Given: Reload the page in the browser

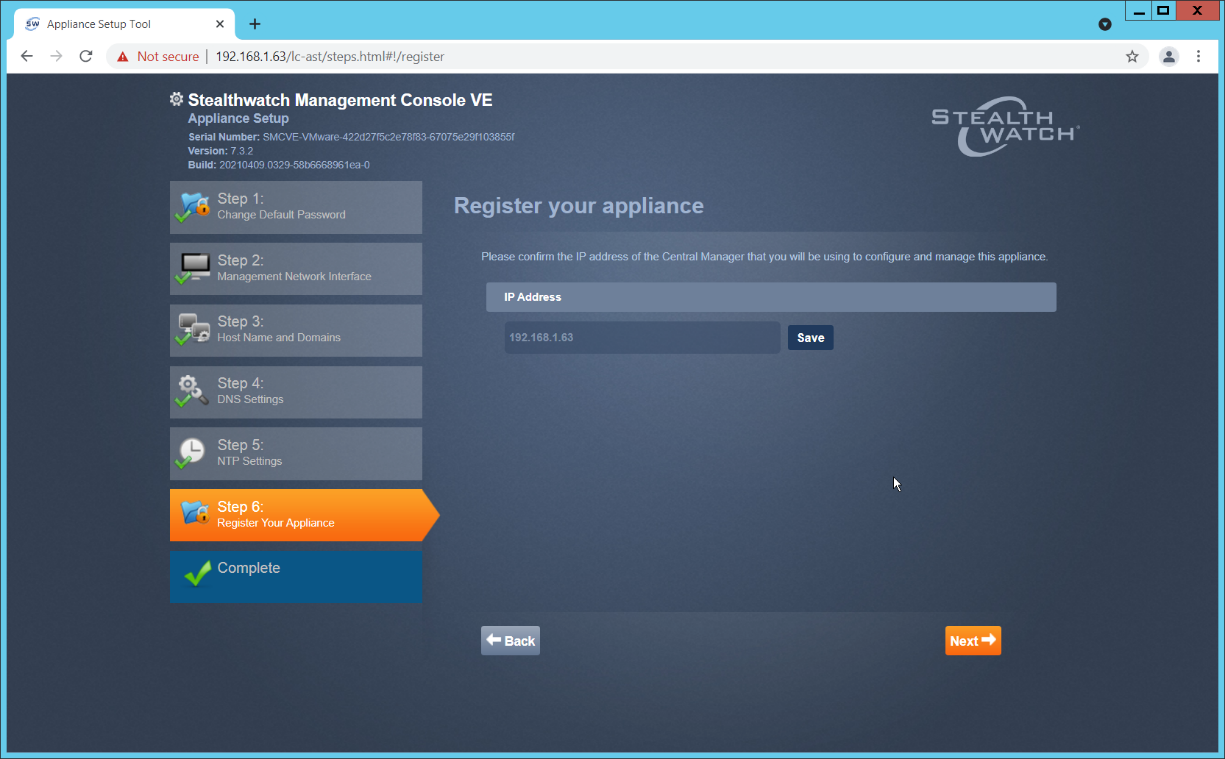Looking at the screenshot, I should click(x=86, y=57).
